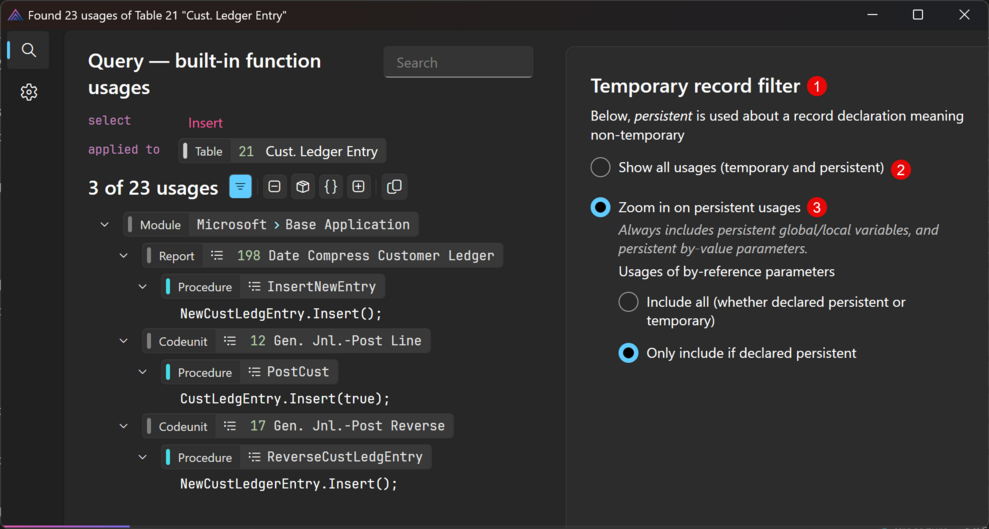Click the collapse all (minus) icon
This screenshot has height=529, width=989.
[274, 187]
